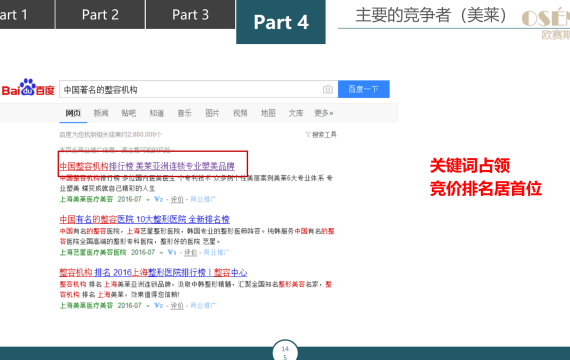
Task: Click V2 badge under 整容机构 排名 2016 result
Action: tap(158, 305)
